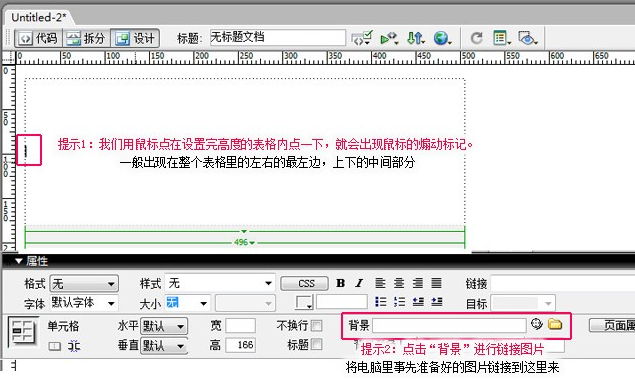
Task: Click the refresh design view icon
Action: [477, 38]
